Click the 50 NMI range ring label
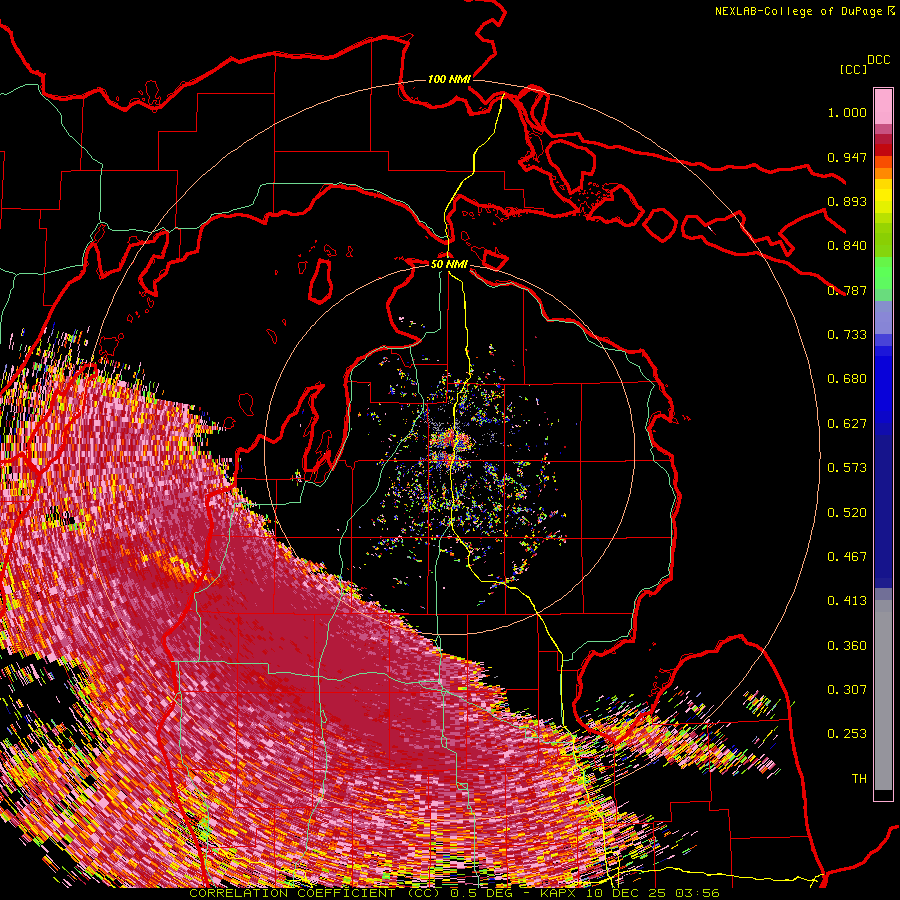900x900 pixels. pyautogui.click(x=449, y=264)
